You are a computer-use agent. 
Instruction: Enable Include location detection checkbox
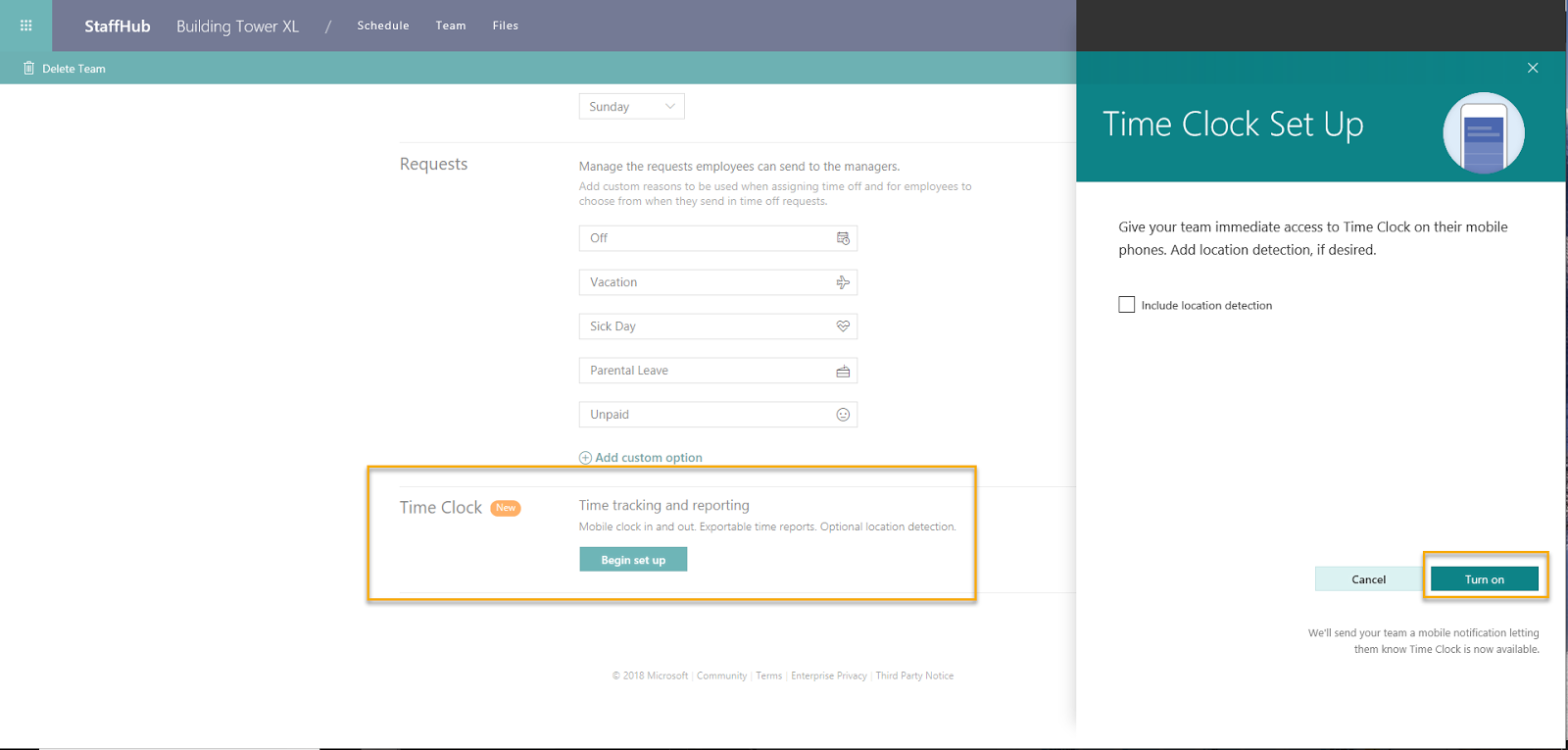(x=1127, y=305)
